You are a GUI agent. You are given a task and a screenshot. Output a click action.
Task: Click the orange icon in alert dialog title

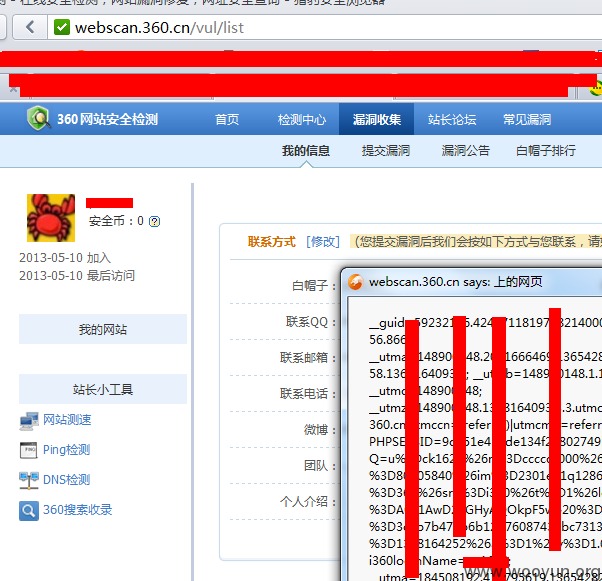coord(355,282)
